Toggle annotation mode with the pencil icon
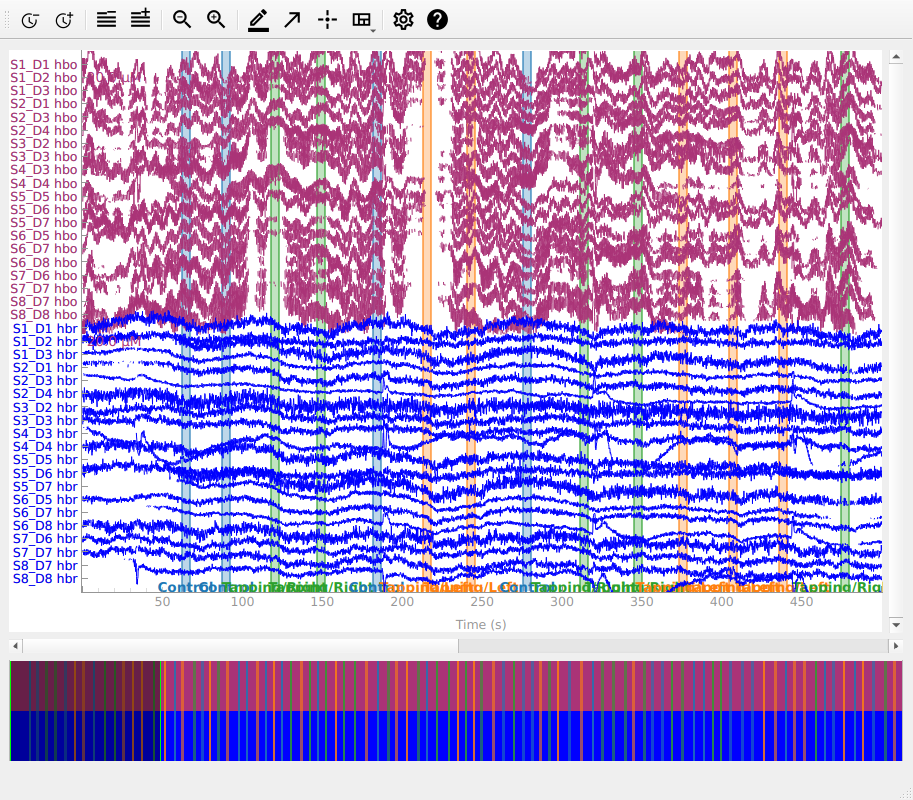This screenshot has width=913, height=800. point(258,19)
